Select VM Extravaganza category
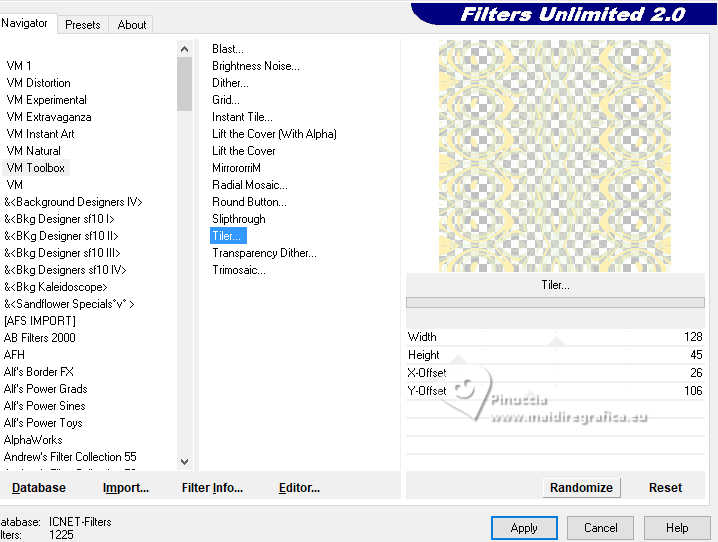Screen dimensions: 718x542 click(x=49, y=117)
